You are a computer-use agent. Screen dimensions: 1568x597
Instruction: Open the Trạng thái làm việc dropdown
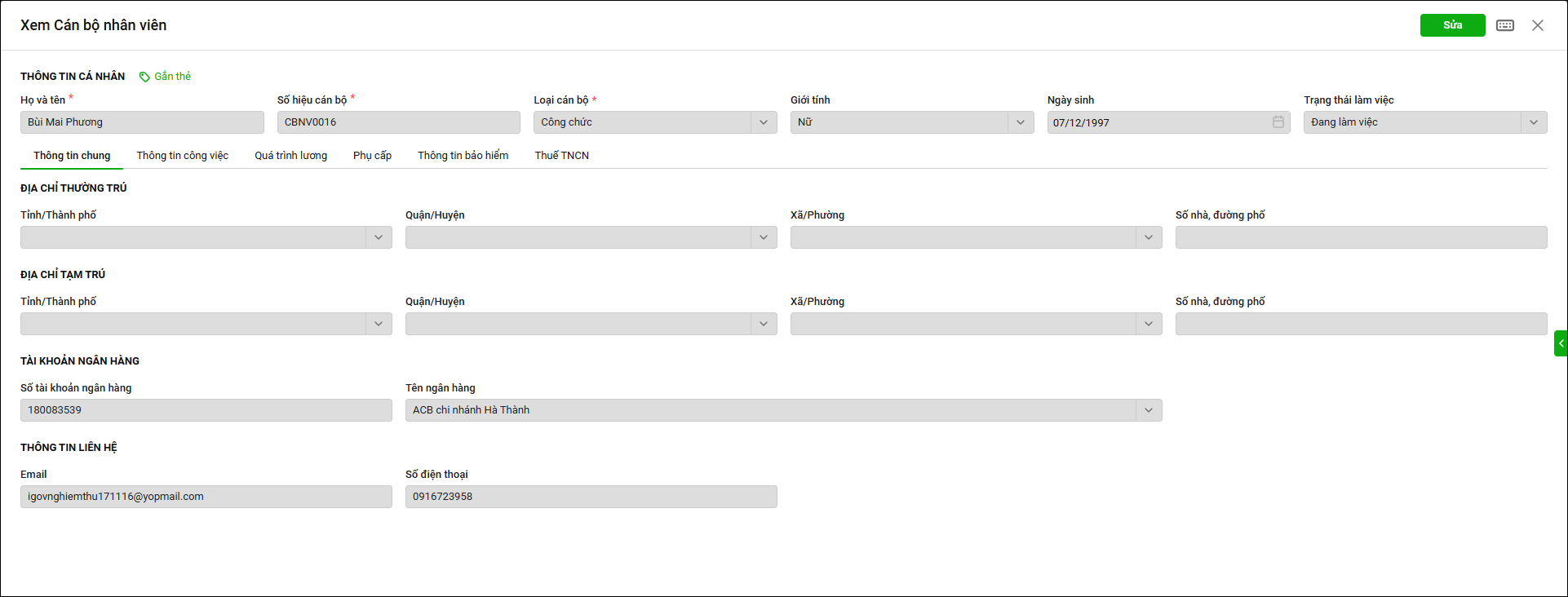[1533, 122]
